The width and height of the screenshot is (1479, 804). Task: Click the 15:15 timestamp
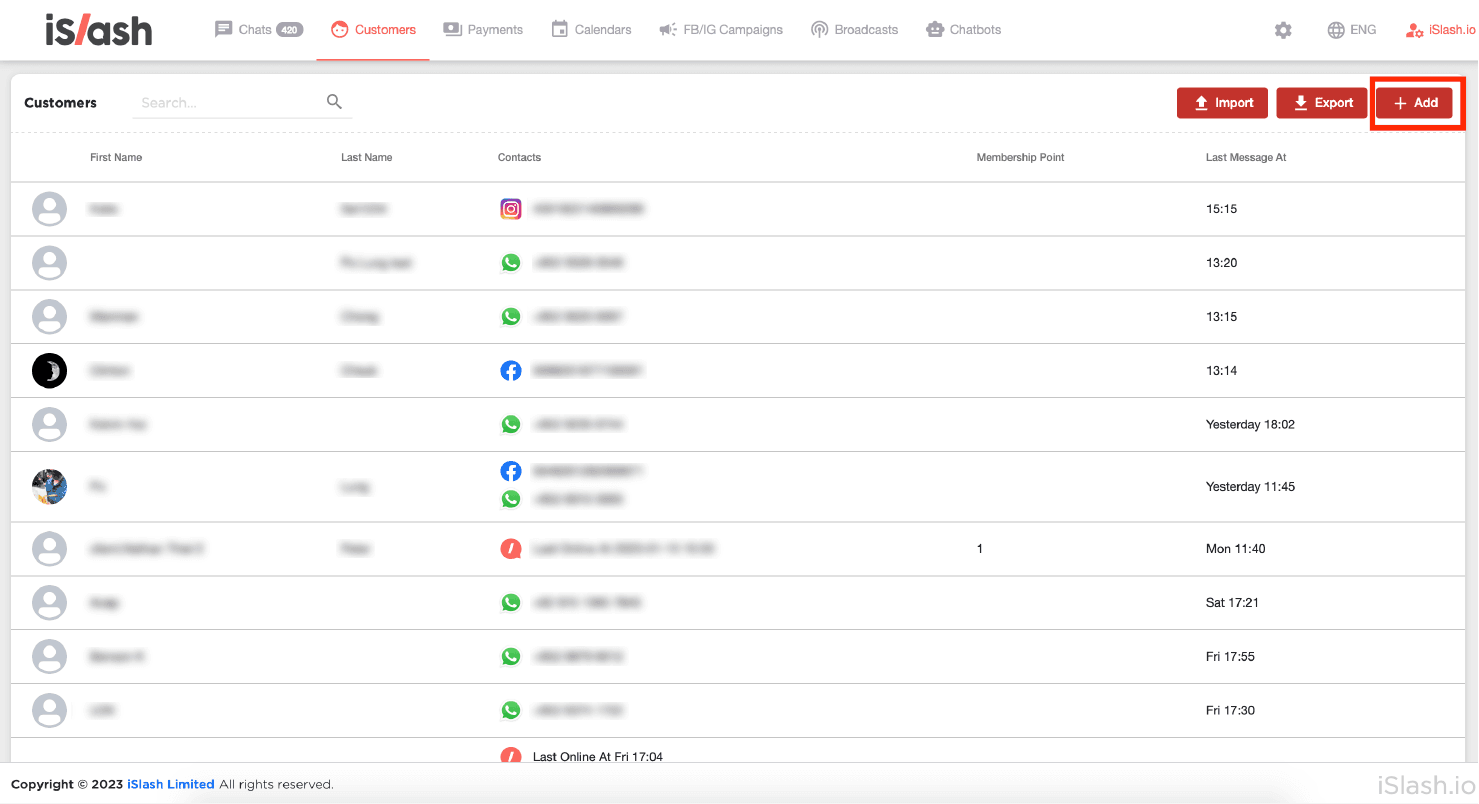pyautogui.click(x=1222, y=209)
